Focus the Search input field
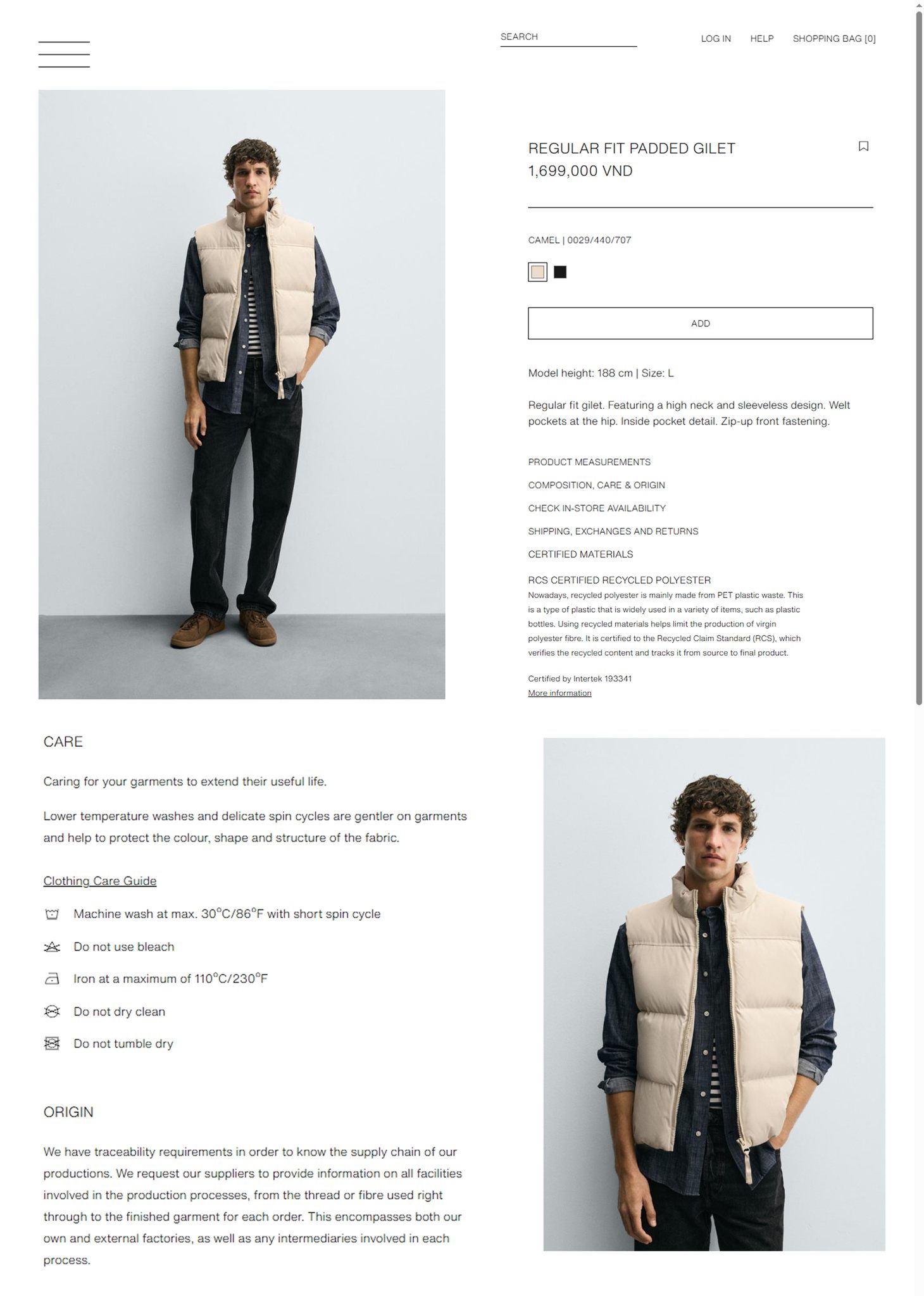Image resolution: width=924 pixels, height=1296 pixels. [568, 37]
